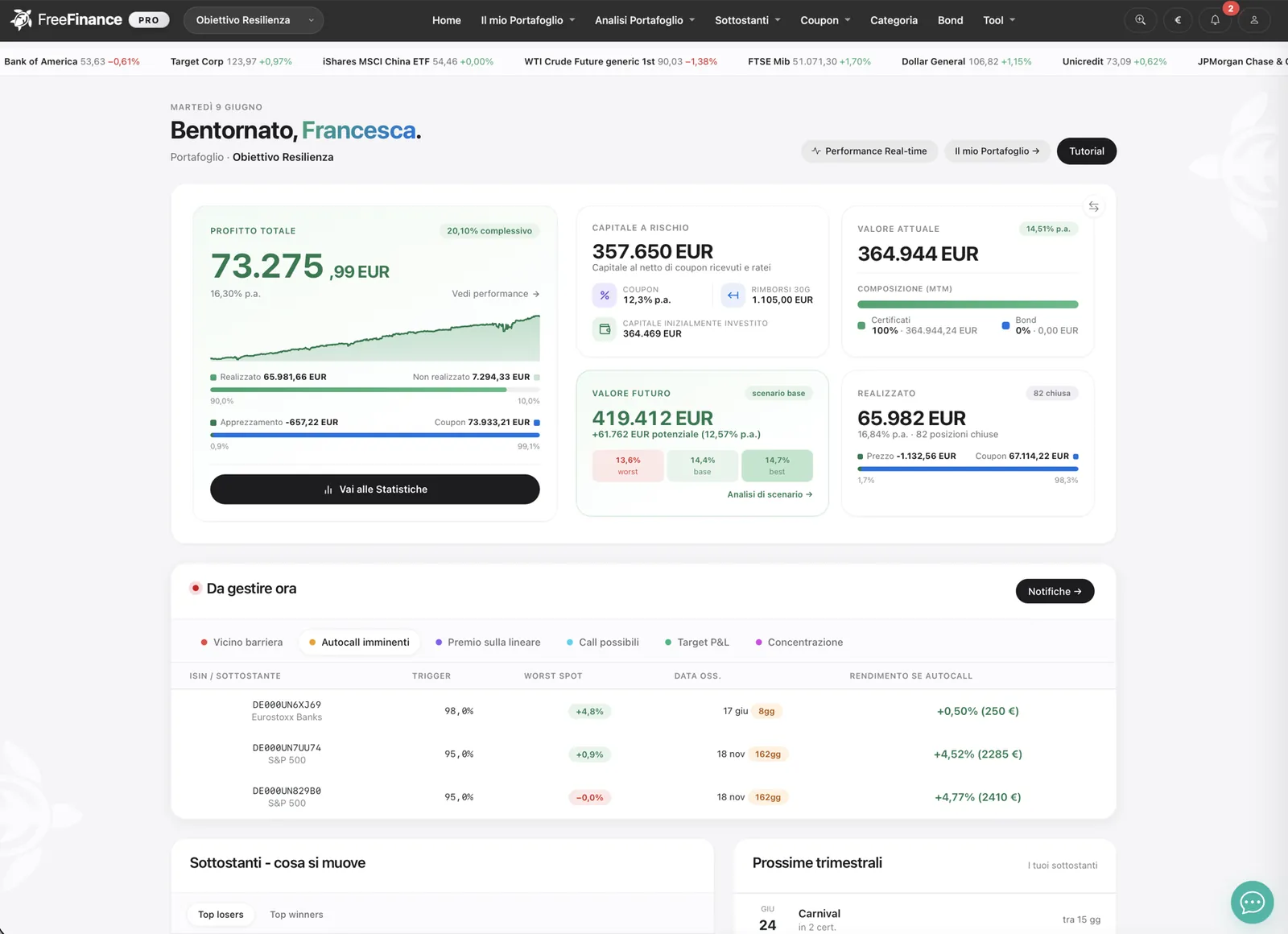
Task: Go to Home in navigation
Action: (x=446, y=20)
